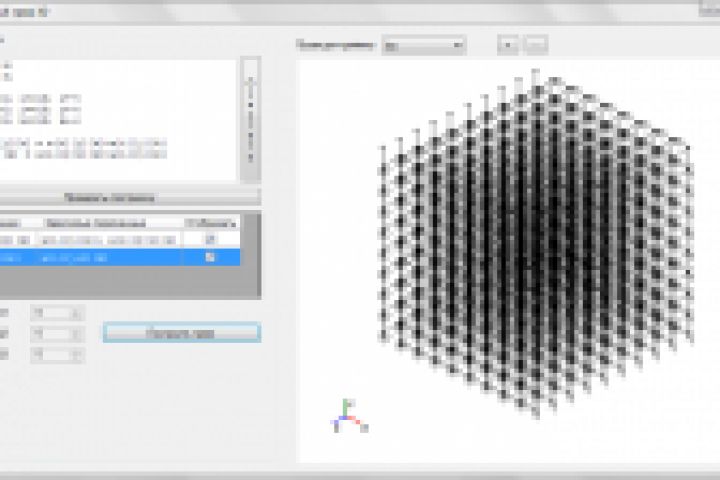Click the XYZ axis gizmo in the viewer
Viewport: 720px width, 480px height.
tap(349, 417)
